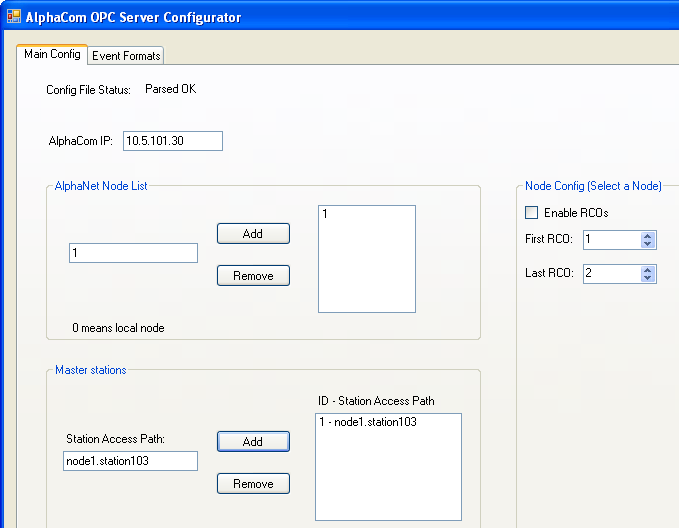Decrease First RCO with the down arrow

(648, 244)
